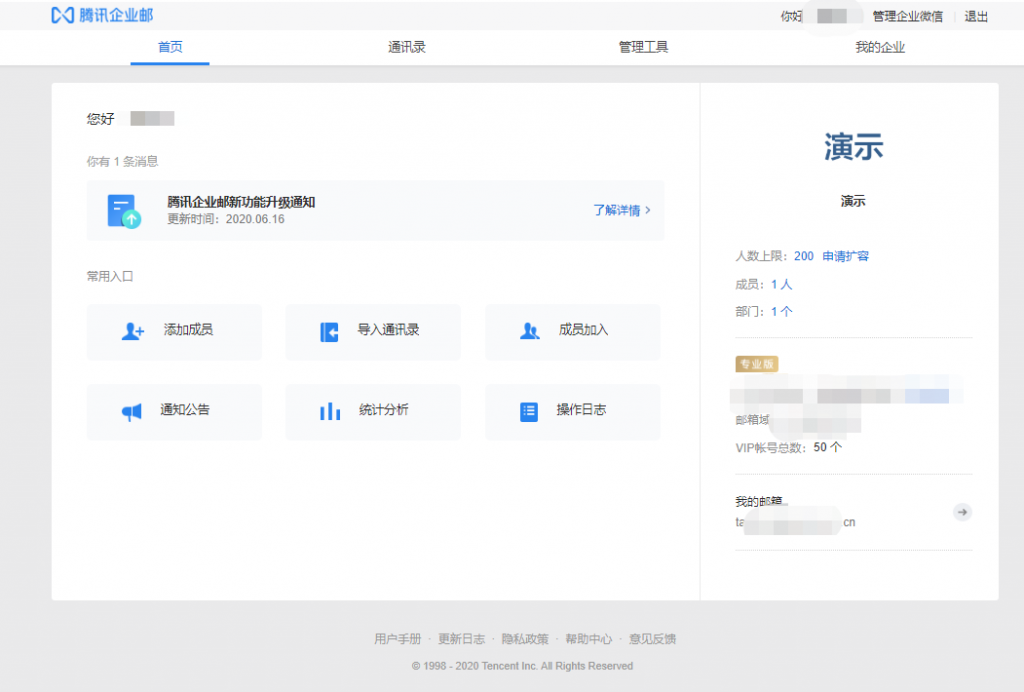
Task: Expand details via 了解详情 link
Action: (621, 210)
